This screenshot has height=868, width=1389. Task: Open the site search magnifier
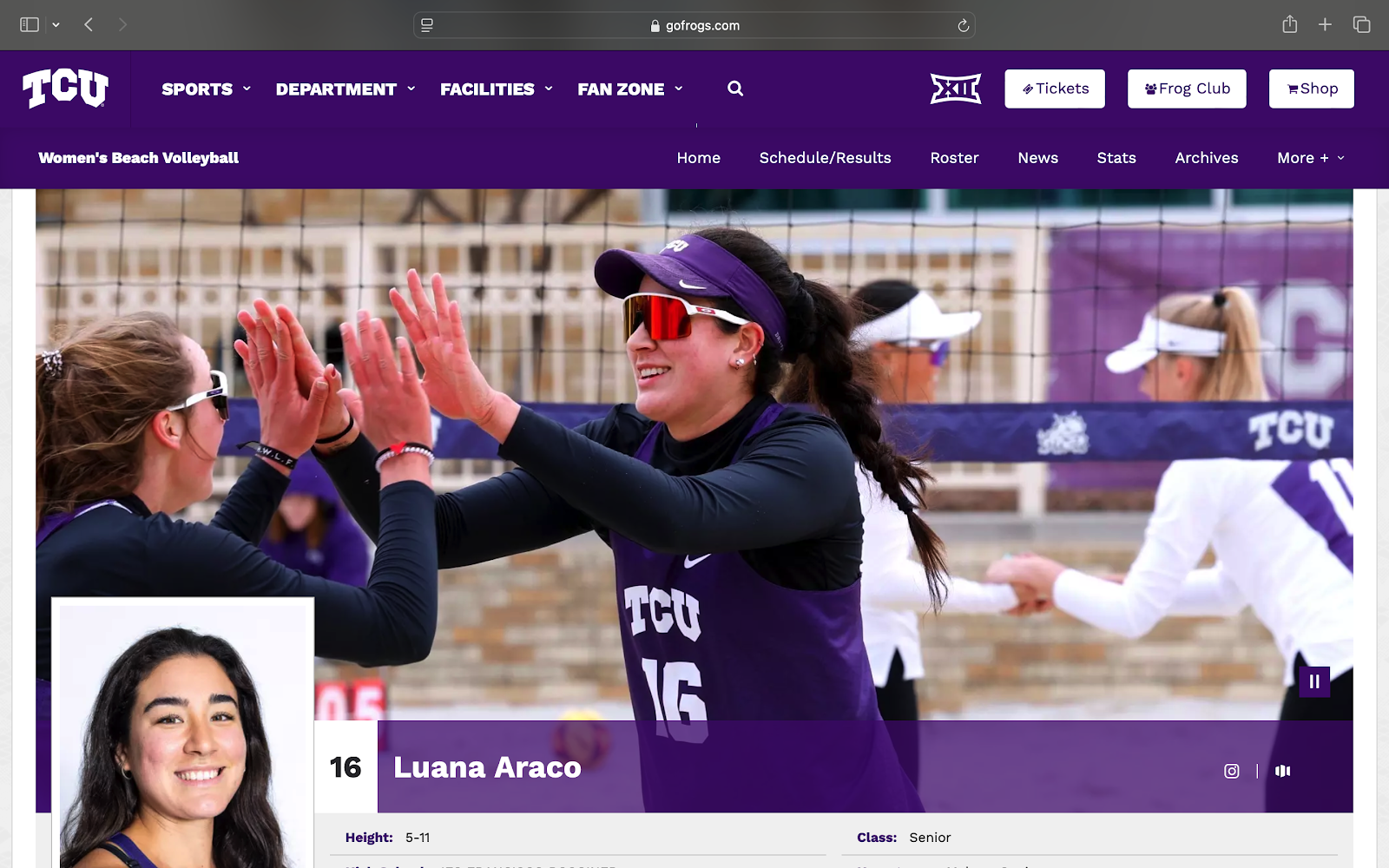coord(735,89)
